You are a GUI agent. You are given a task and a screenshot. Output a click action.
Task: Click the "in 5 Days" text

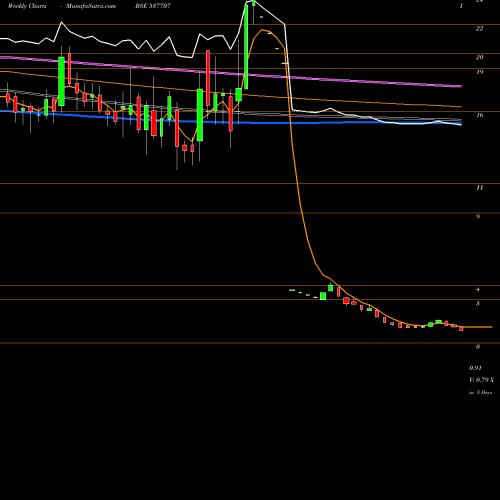point(481,393)
